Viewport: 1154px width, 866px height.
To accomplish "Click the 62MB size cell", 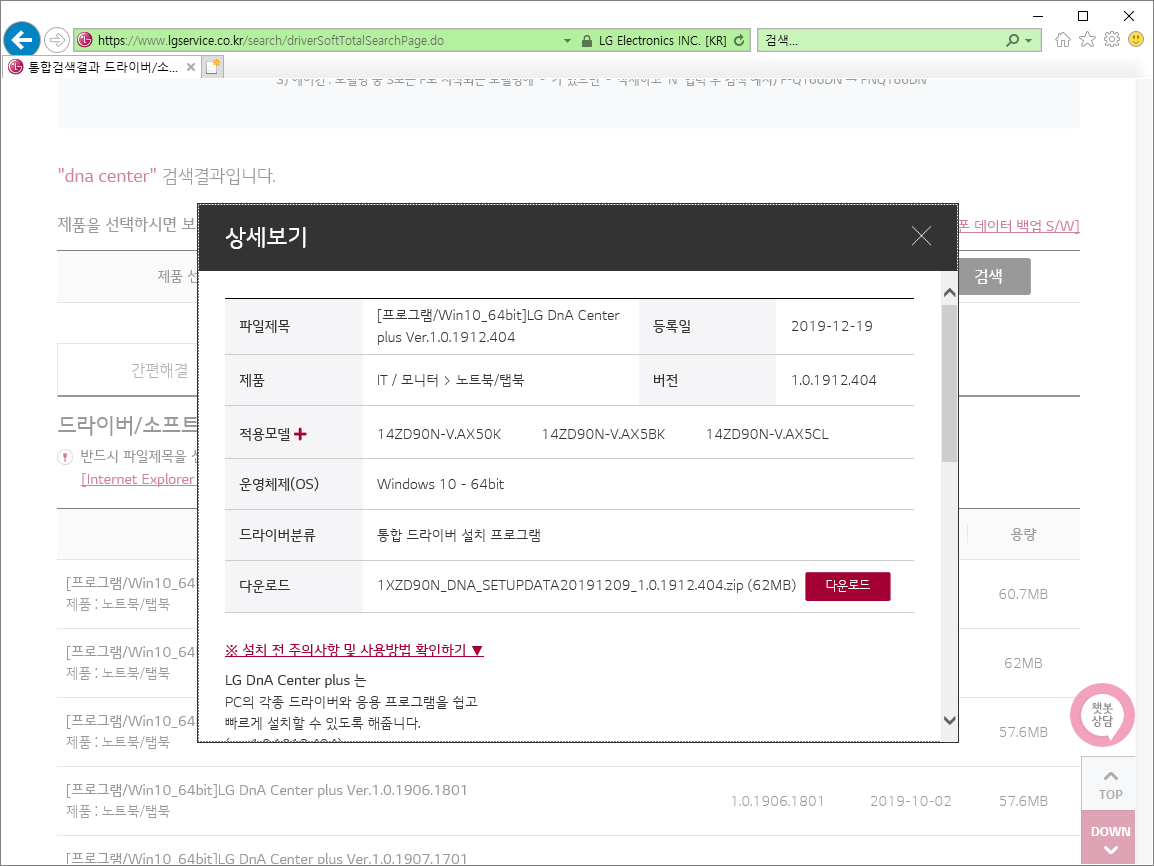I will pos(1023,663).
